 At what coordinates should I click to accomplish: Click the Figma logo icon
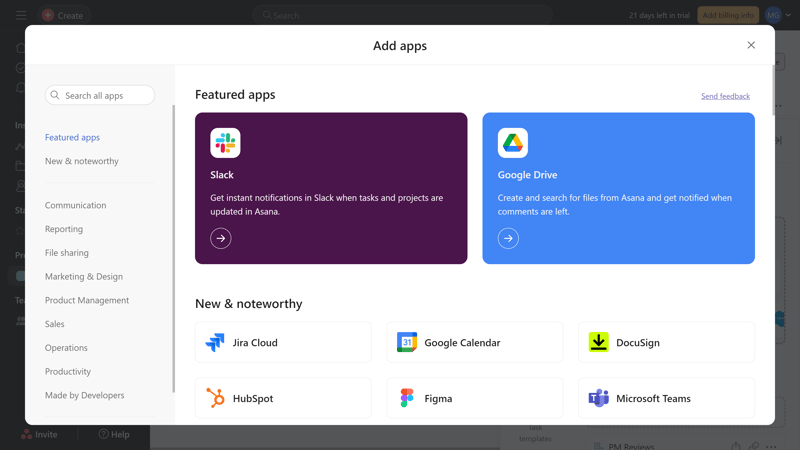(407, 398)
